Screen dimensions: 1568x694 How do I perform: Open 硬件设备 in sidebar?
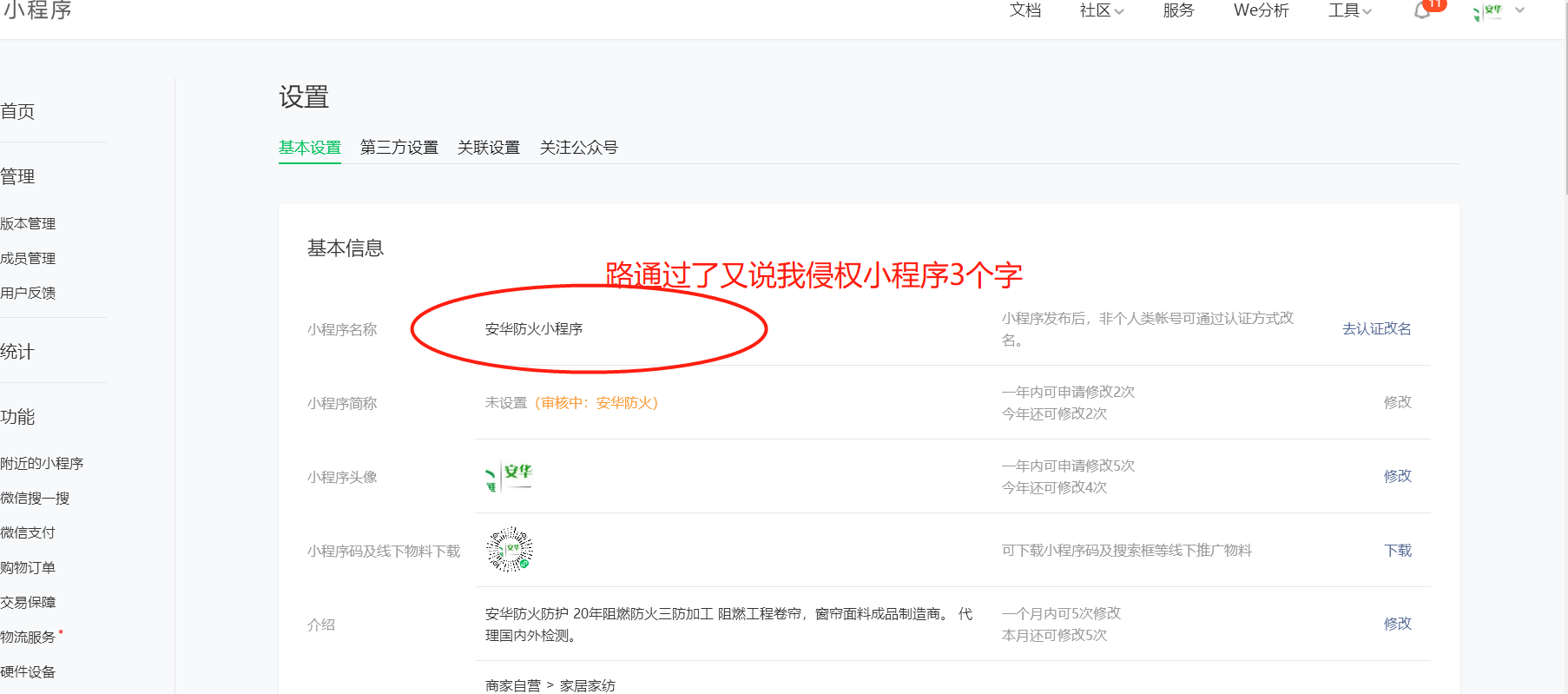point(28,671)
